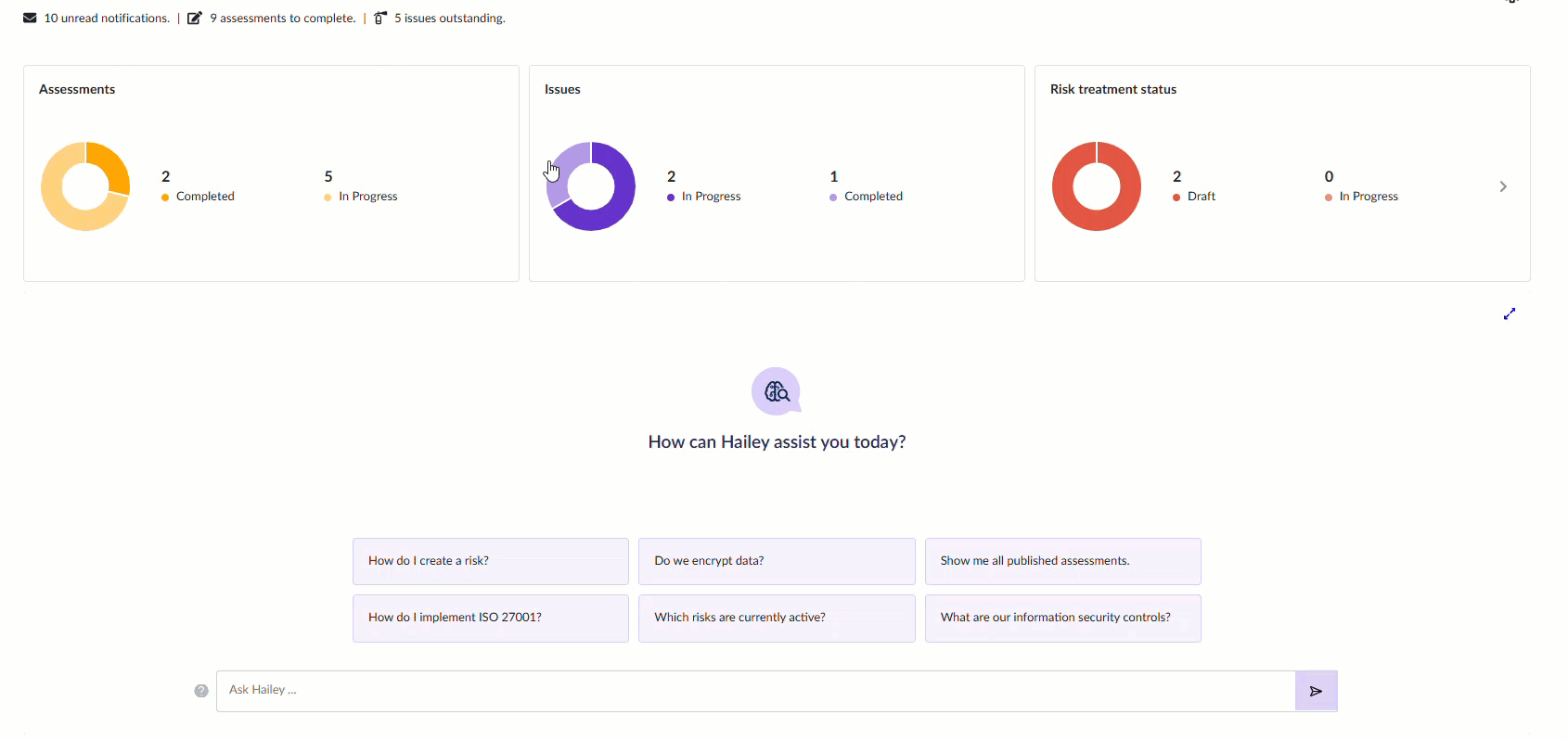This screenshot has width=1568, height=740.
Task: Click the pencil assessments icon in top bar
Action: point(194,16)
